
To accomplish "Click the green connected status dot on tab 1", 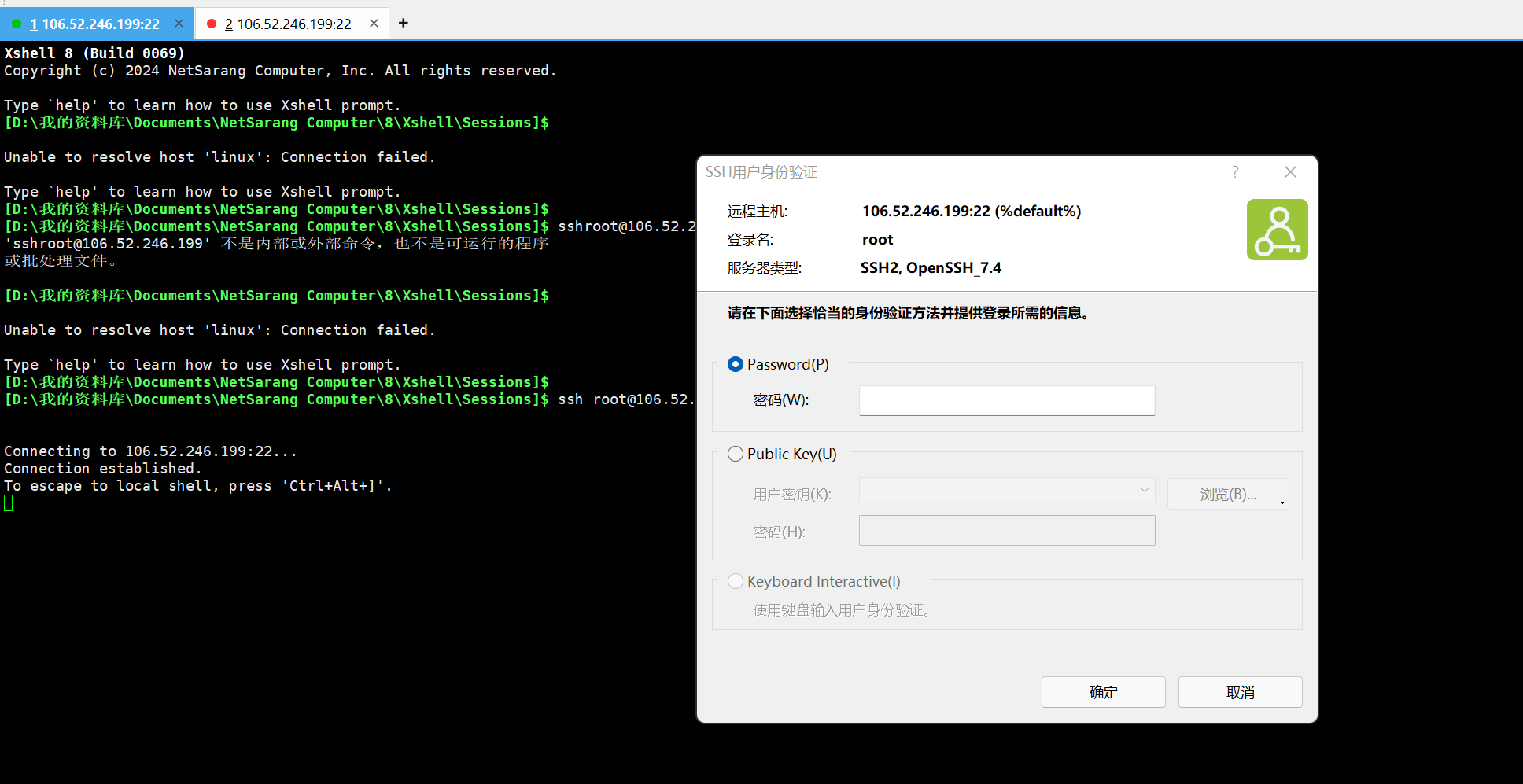I will [x=17, y=24].
